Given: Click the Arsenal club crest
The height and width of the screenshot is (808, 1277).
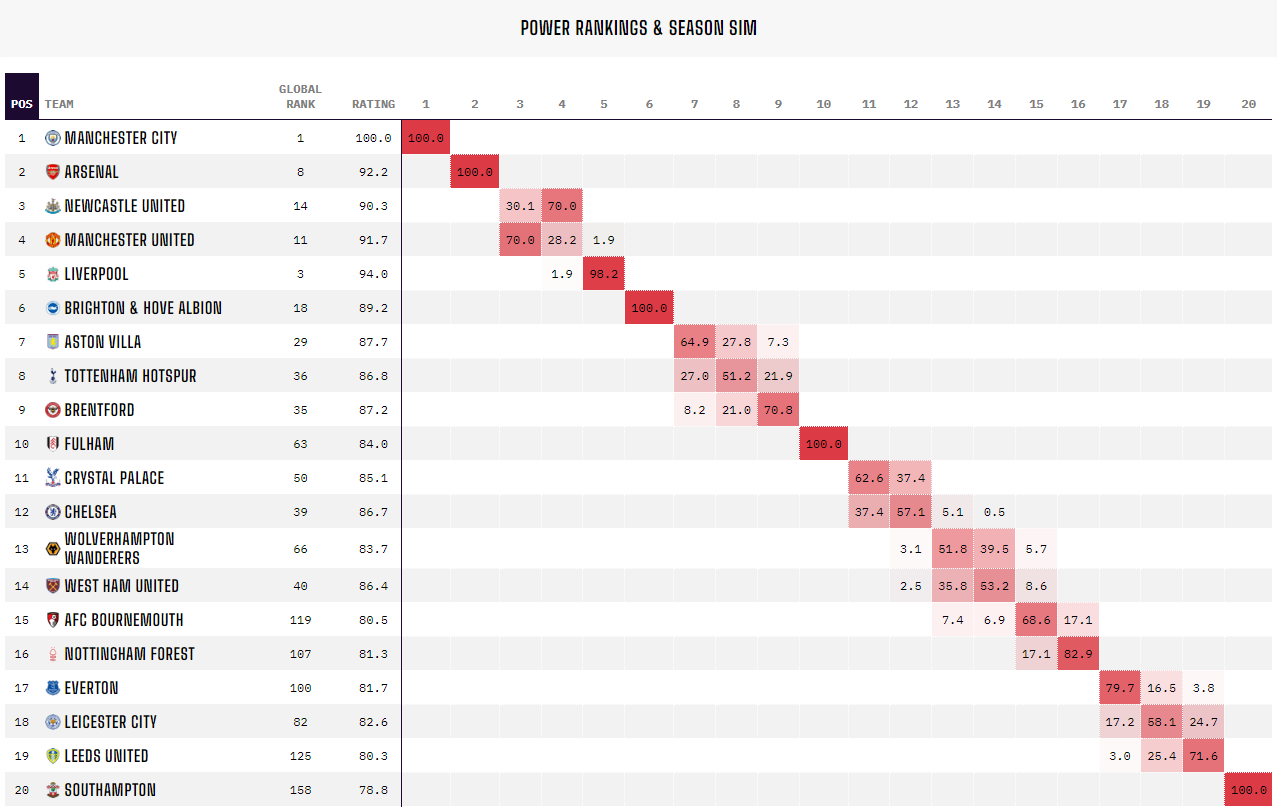Looking at the screenshot, I should pyautogui.click(x=53, y=172).
